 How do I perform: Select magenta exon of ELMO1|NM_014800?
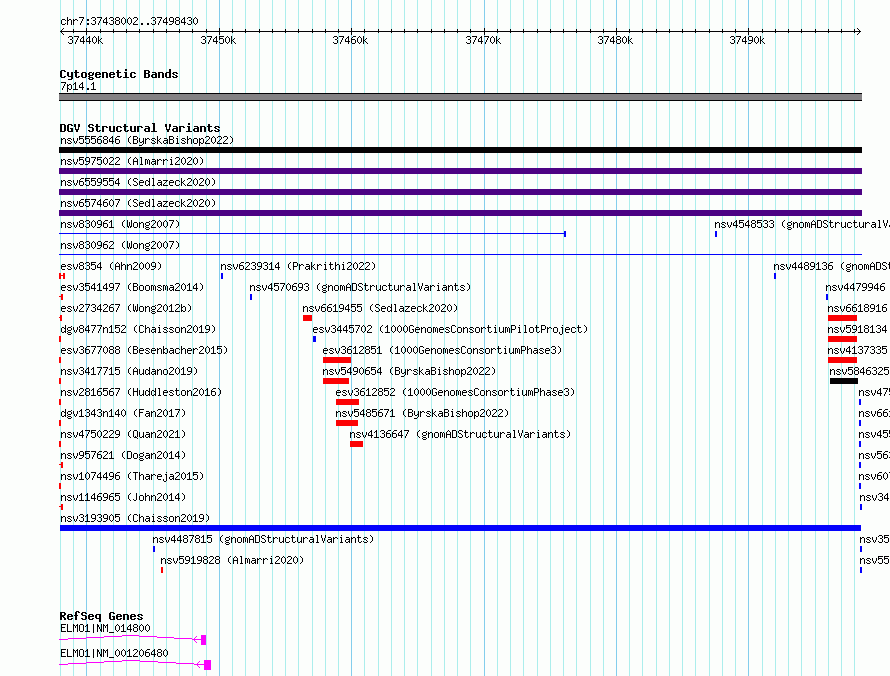point(204,640)
